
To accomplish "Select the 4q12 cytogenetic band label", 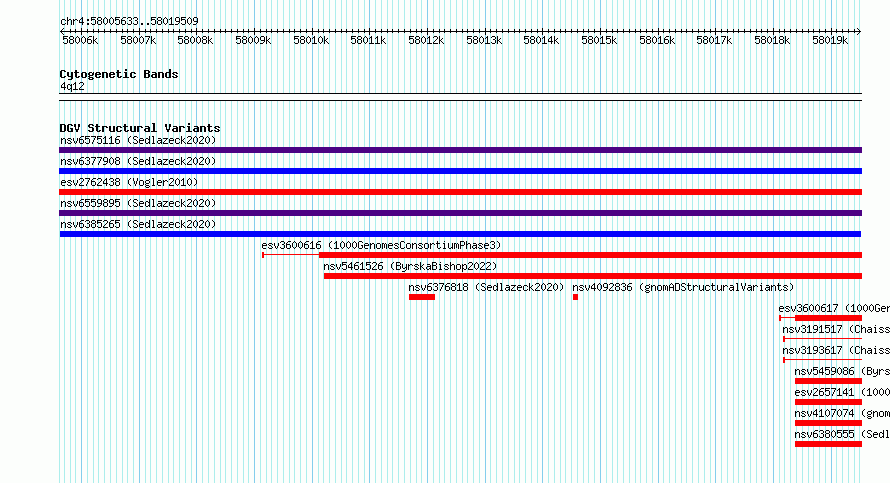I will tap(72, 86).
